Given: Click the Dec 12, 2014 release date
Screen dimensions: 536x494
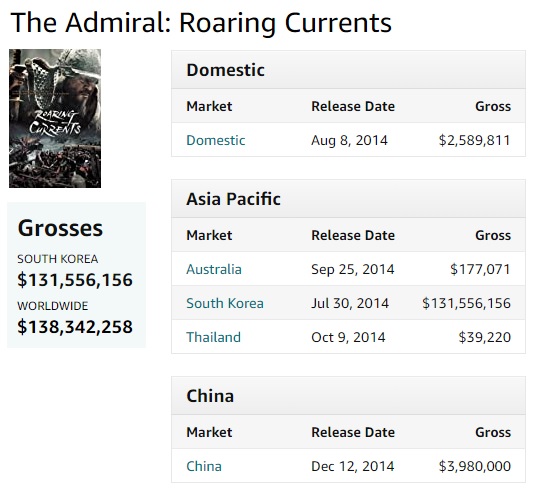Looking at the screenshot, I should pyautogui.click(x=353, y=466).
